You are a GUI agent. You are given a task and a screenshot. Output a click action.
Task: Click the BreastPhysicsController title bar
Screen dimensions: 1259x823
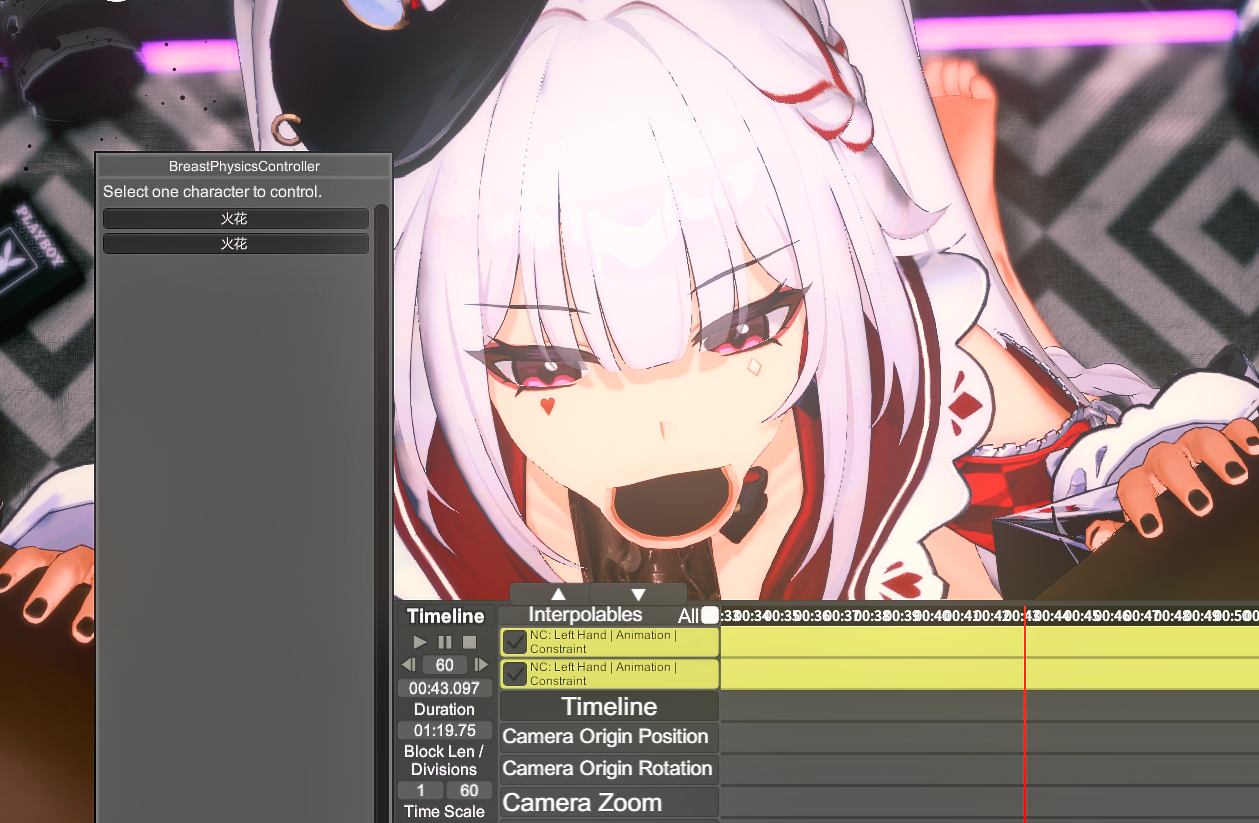[244, 166]
